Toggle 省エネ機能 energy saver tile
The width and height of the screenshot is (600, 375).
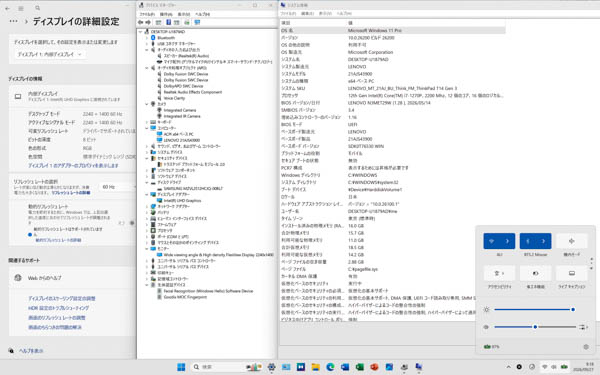[535, 273]
